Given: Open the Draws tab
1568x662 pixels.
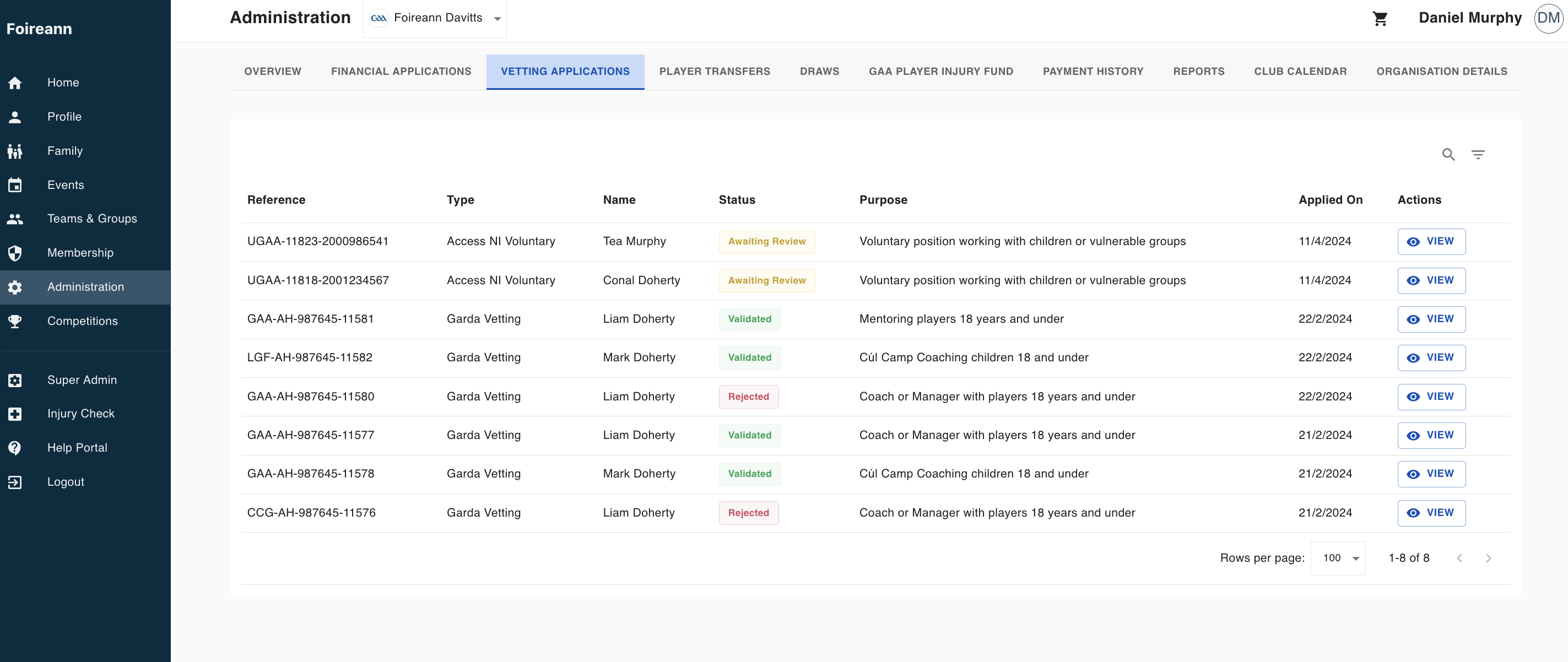Looking at the screenshot, I should [x=819, y=72].
